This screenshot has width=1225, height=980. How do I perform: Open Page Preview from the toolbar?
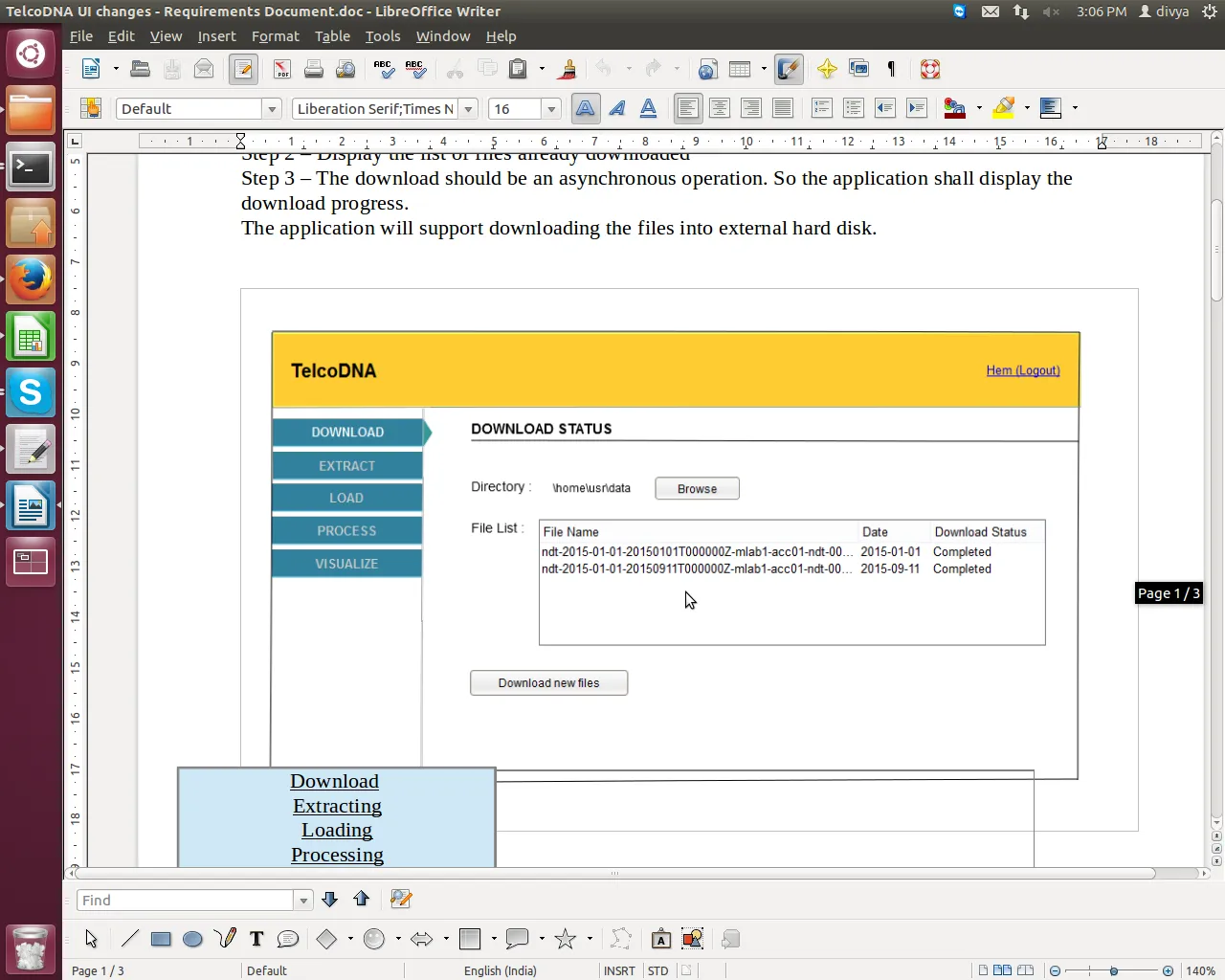pyautogui.click(x=345, y=69)
